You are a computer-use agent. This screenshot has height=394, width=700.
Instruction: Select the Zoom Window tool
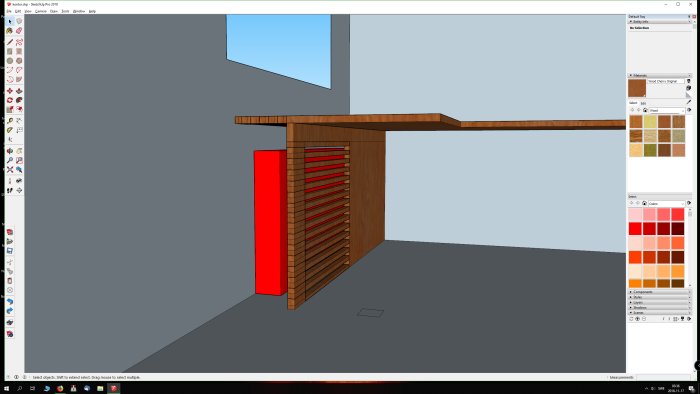[19, 160]
